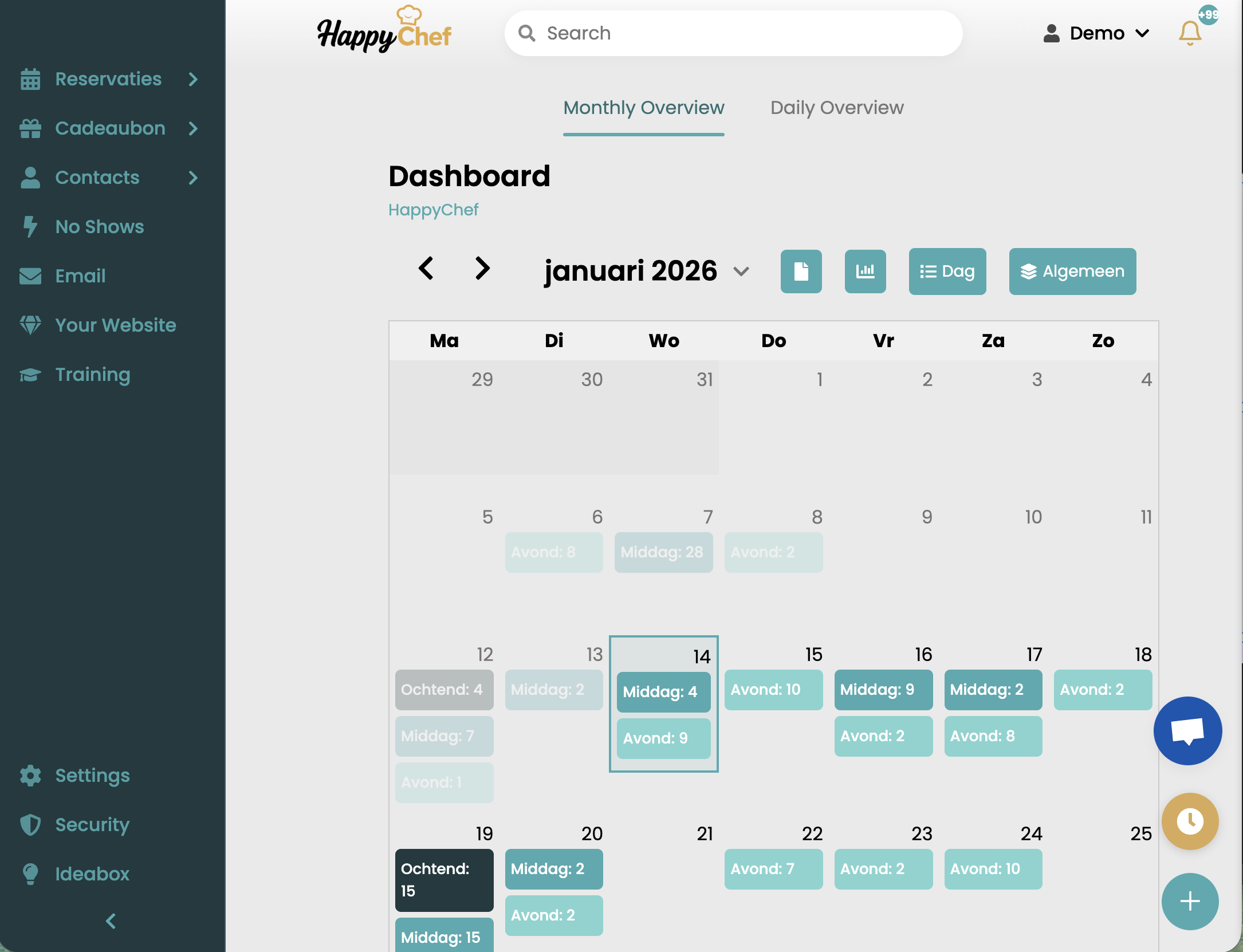Open the HappyChef breadcrumb link
Viewport: 1243px width, 952px height.
[434, 210]
